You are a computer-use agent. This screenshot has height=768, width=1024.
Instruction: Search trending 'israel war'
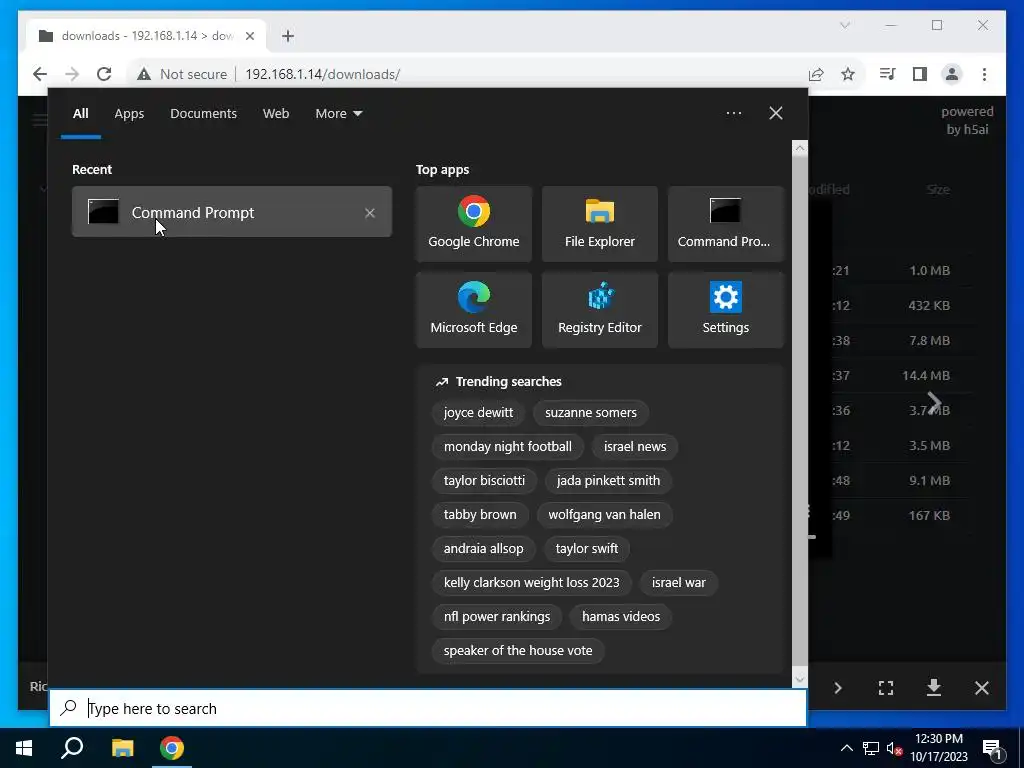[679, 583]
